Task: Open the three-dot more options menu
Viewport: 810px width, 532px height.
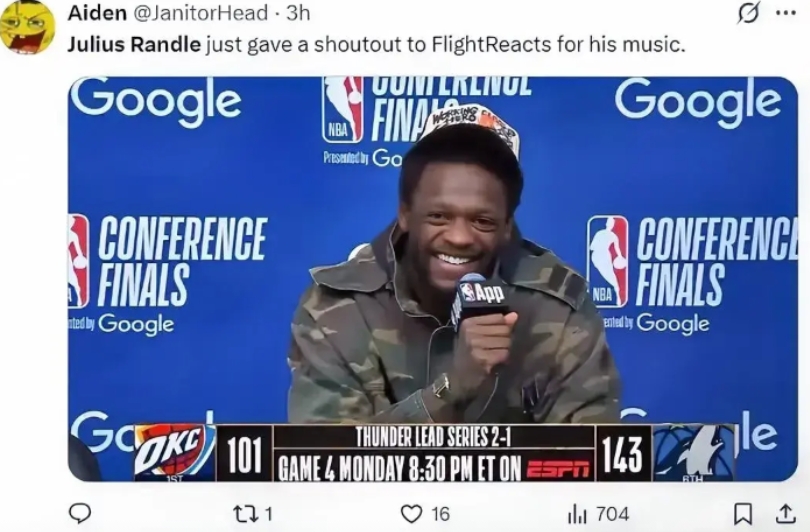Action: pyautogui.click(x=786, y=14)
